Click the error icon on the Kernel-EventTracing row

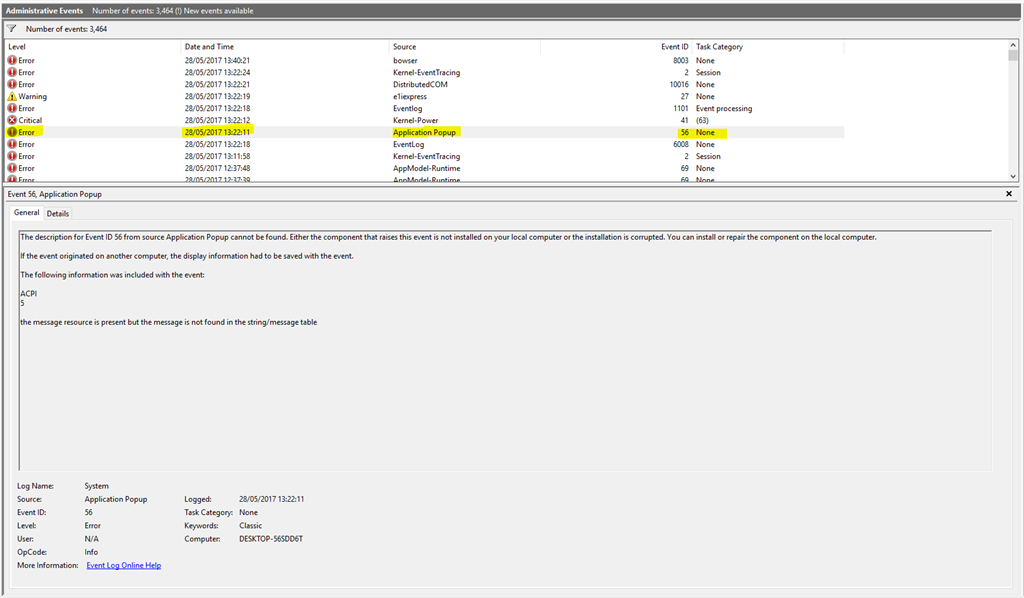pyautogui.click(x=10, y=72)
